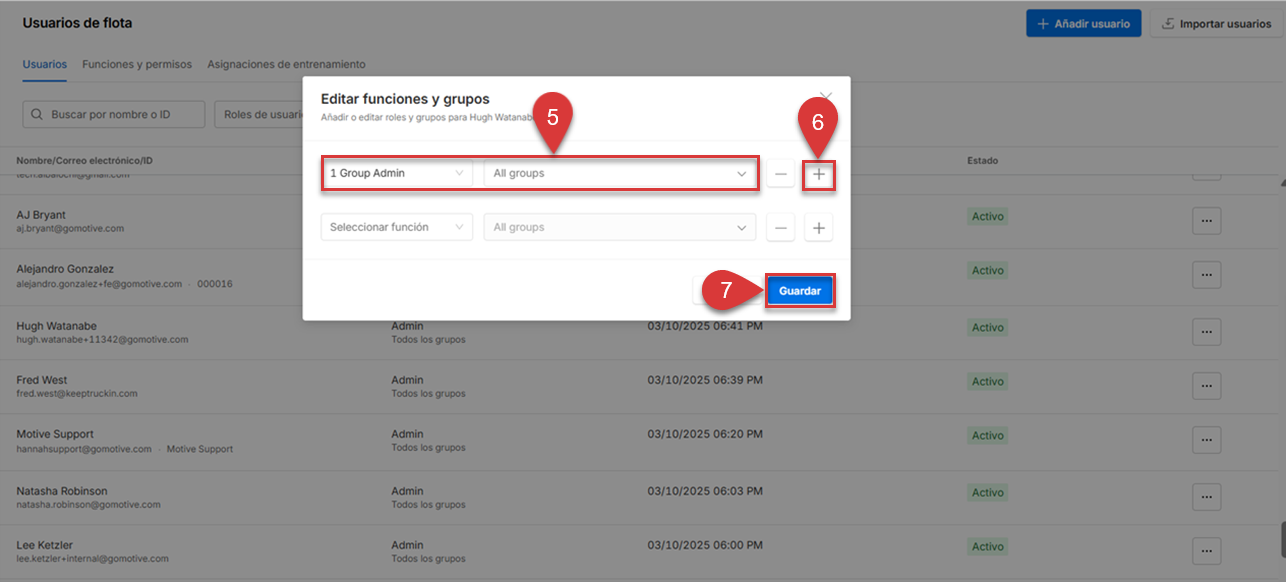Click email lee.ketzler+internal@gomotive.com
1286x582 pixels.
[x=93, y=559]
